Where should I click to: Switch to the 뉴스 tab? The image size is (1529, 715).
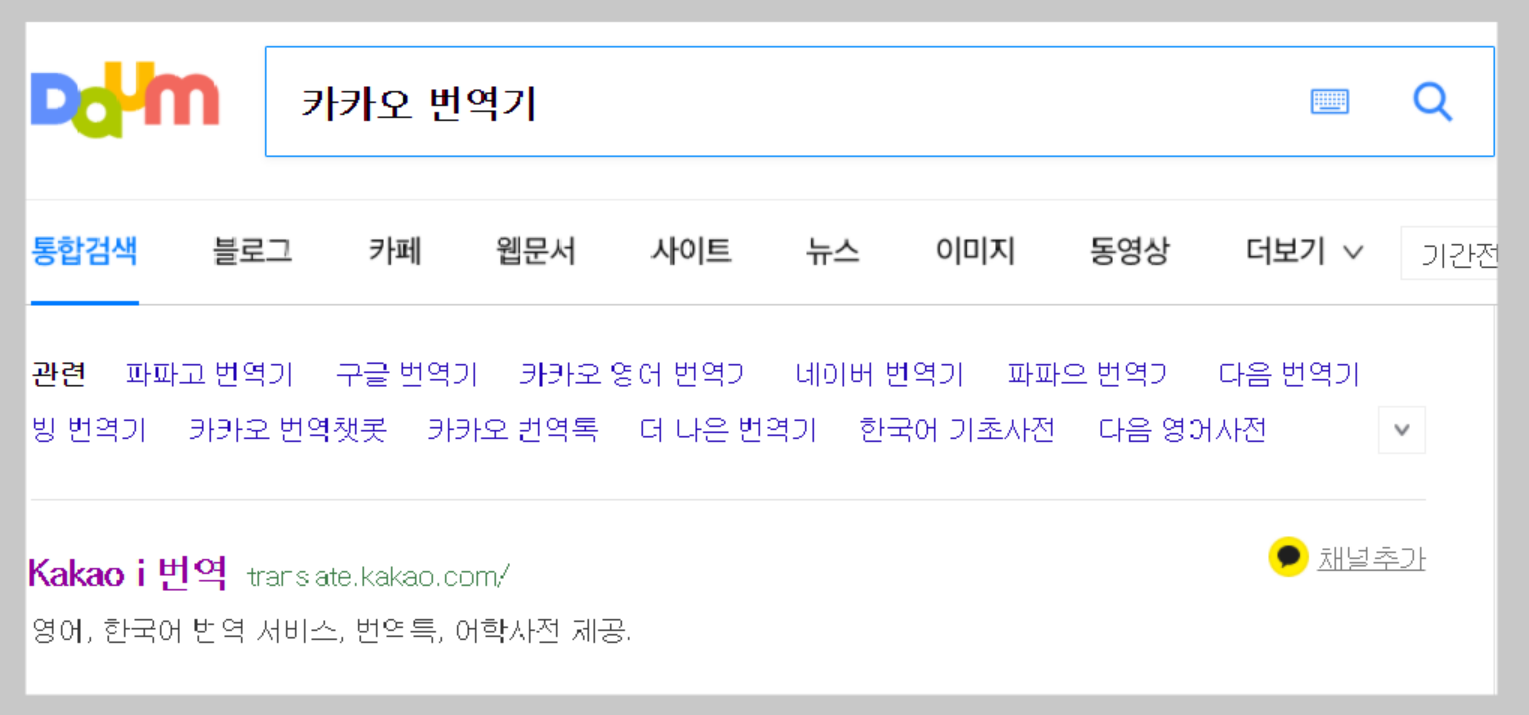[833, 250]
